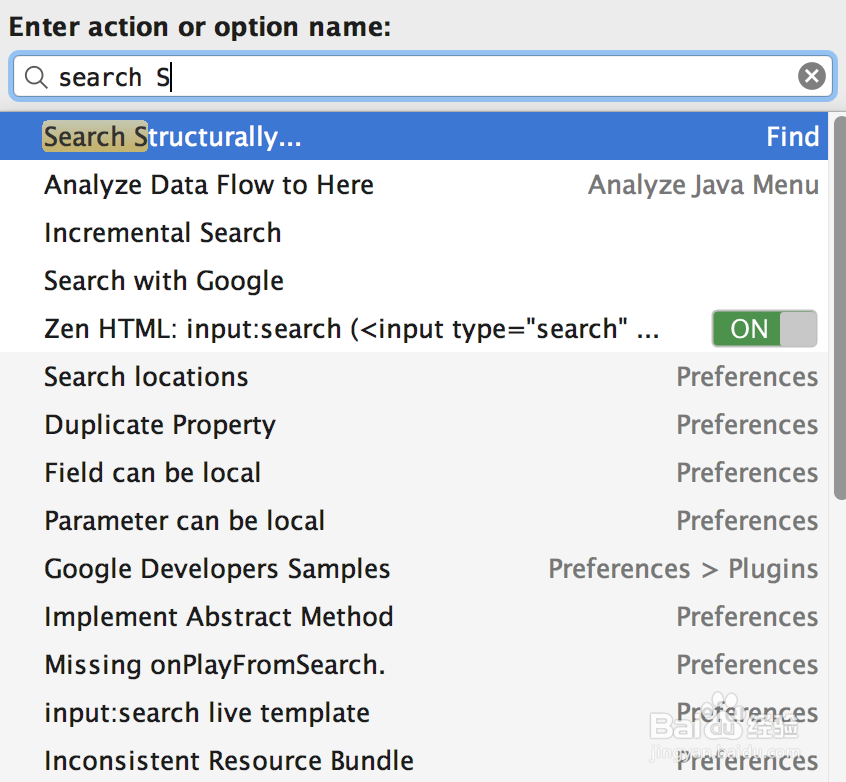Toggle the Zen HTML input:search ON switch
Image resolution: width=846 pixels, height=782 pixels.
(x=764, y=329)
